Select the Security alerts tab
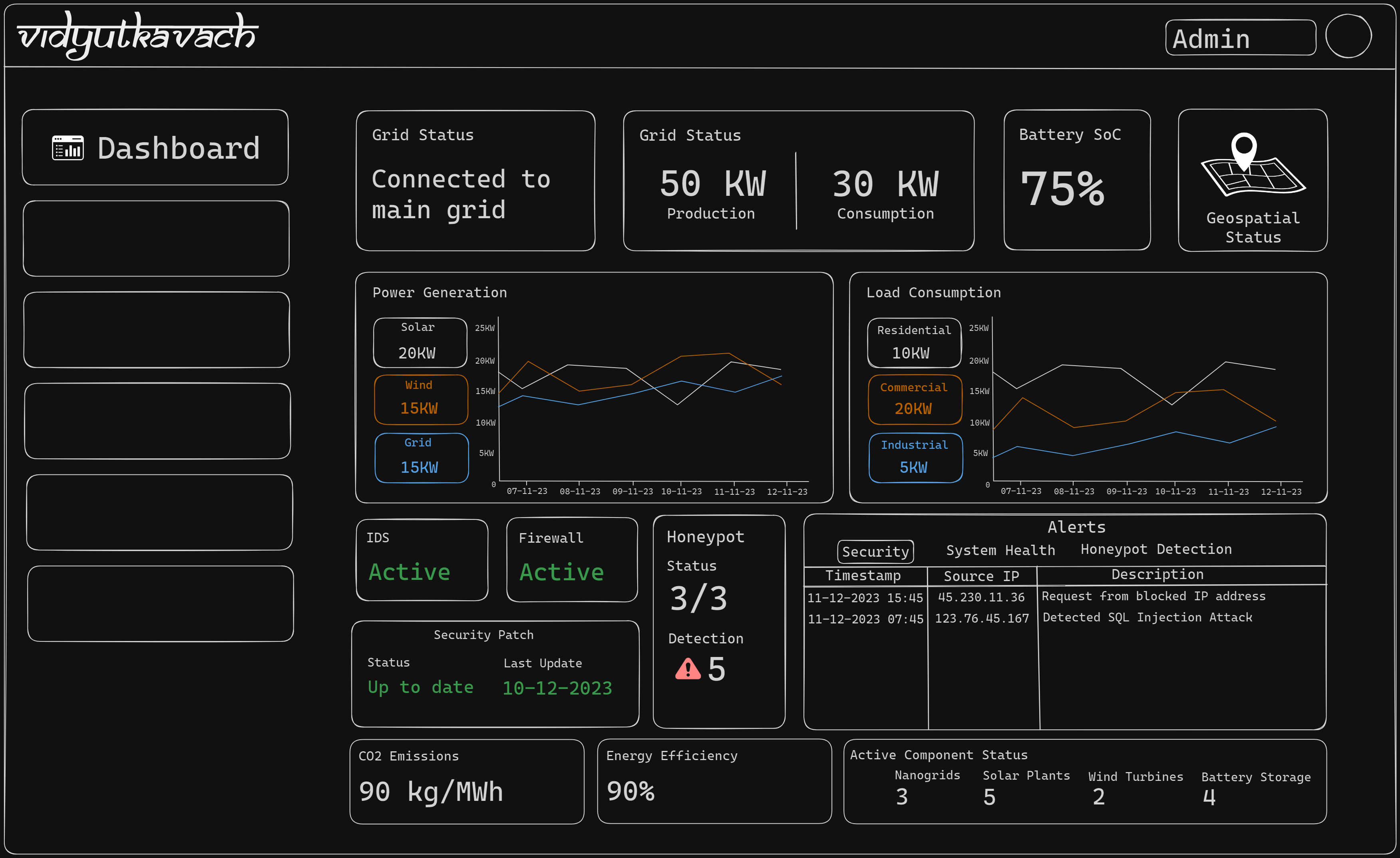The height and width of the screenshot is (858, 1400). click(x=875, y=552)
